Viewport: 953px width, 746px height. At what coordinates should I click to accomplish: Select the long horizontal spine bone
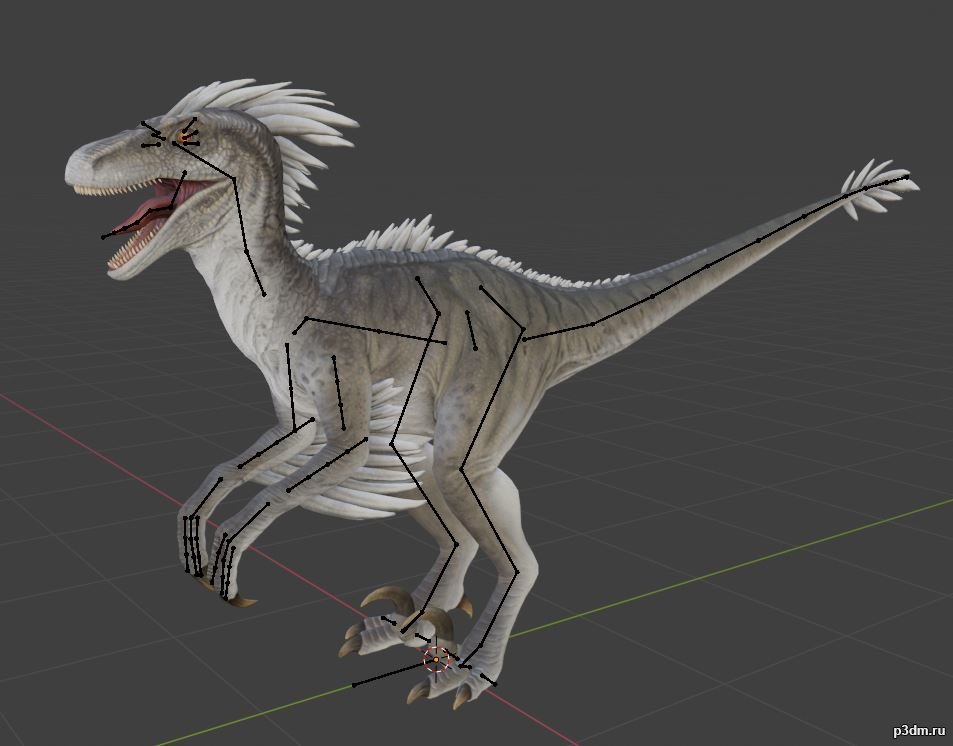coord(376,330)
